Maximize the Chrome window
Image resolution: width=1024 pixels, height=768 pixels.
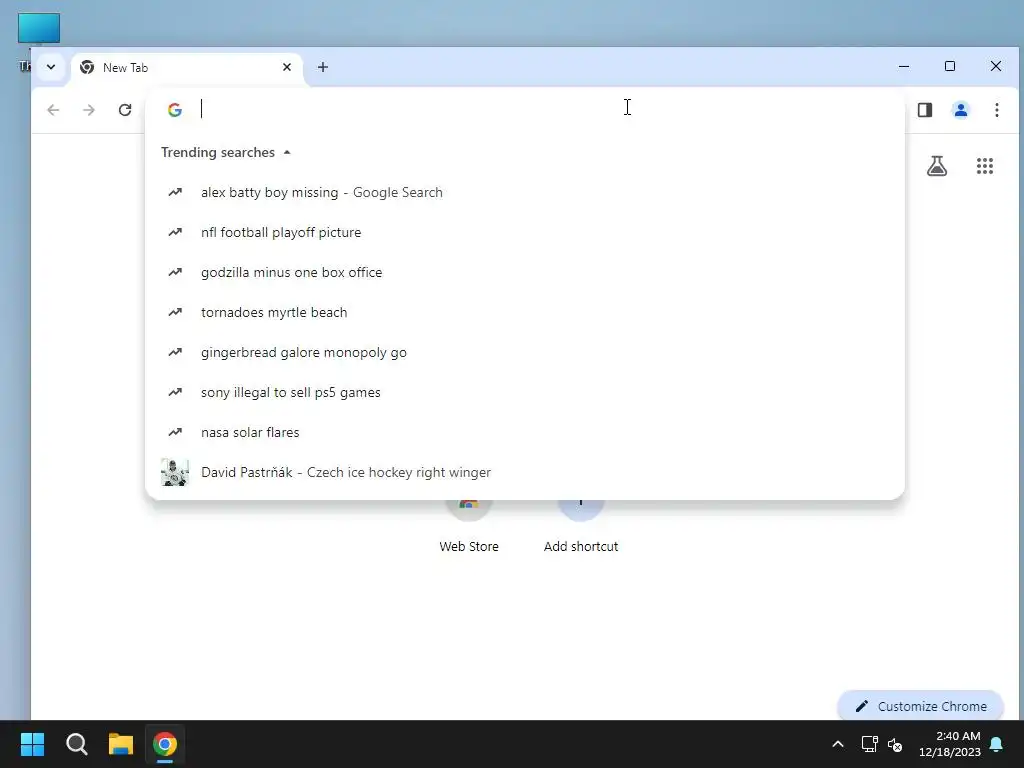950,67
